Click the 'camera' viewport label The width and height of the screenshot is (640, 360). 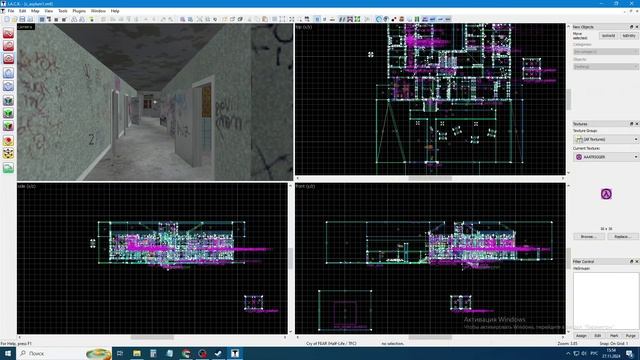tap(25, 27)
